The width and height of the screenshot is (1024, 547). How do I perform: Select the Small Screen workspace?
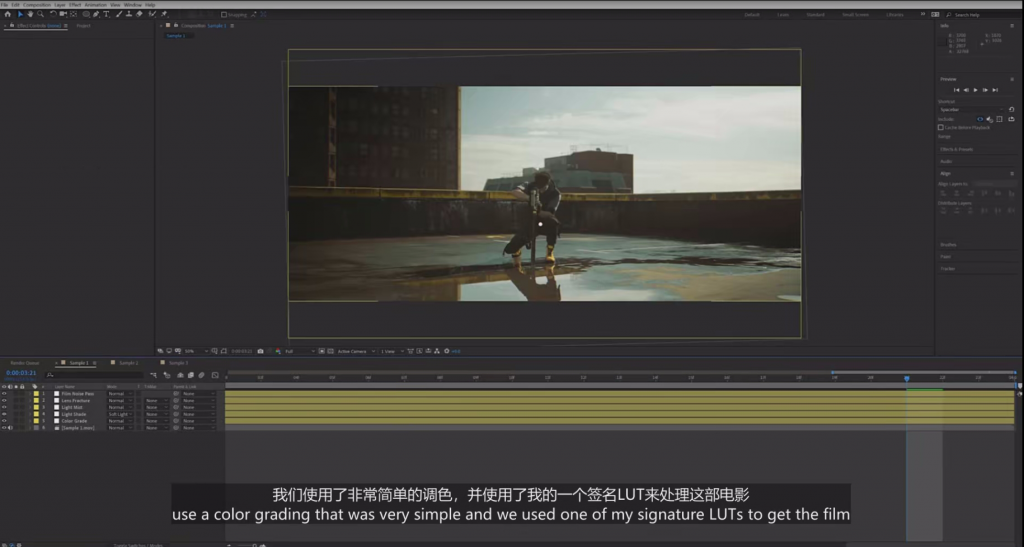[x=856, y=14]
